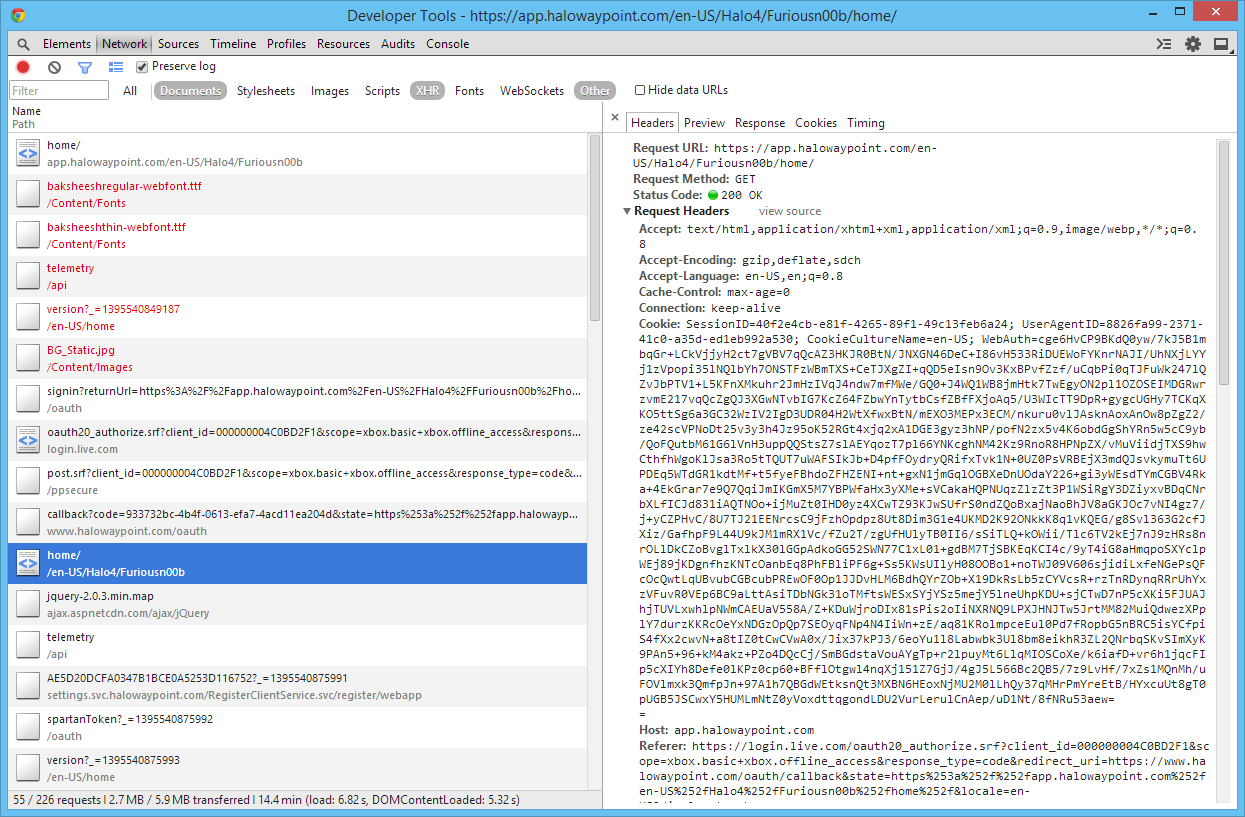Enable the Stylesheets filter

point(266,91)
